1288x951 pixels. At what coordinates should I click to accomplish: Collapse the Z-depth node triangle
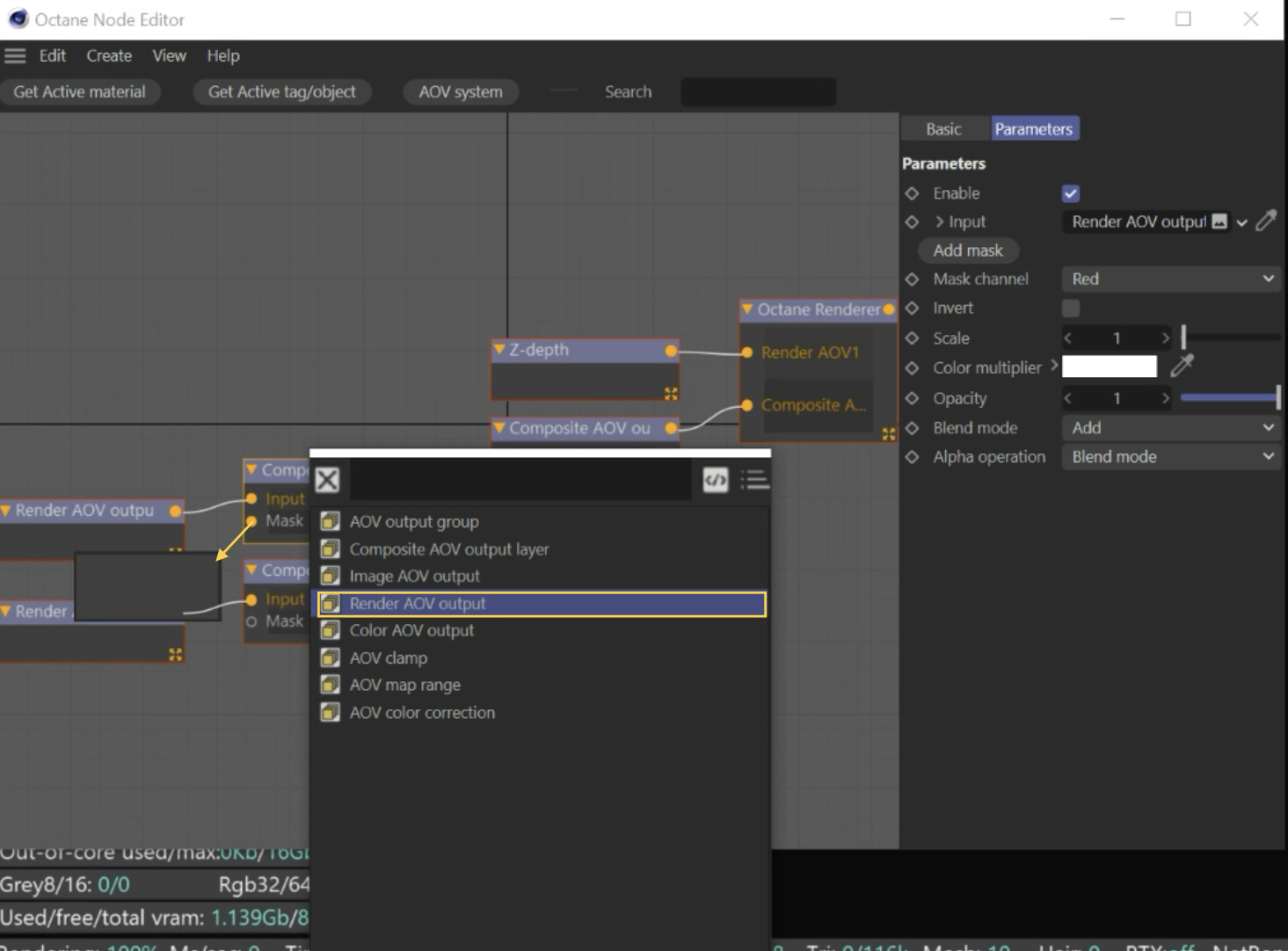tap(499, 350)
